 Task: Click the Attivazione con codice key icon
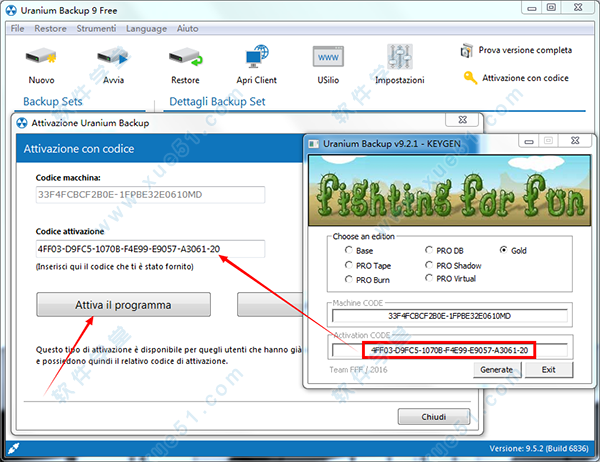(470, 78)
